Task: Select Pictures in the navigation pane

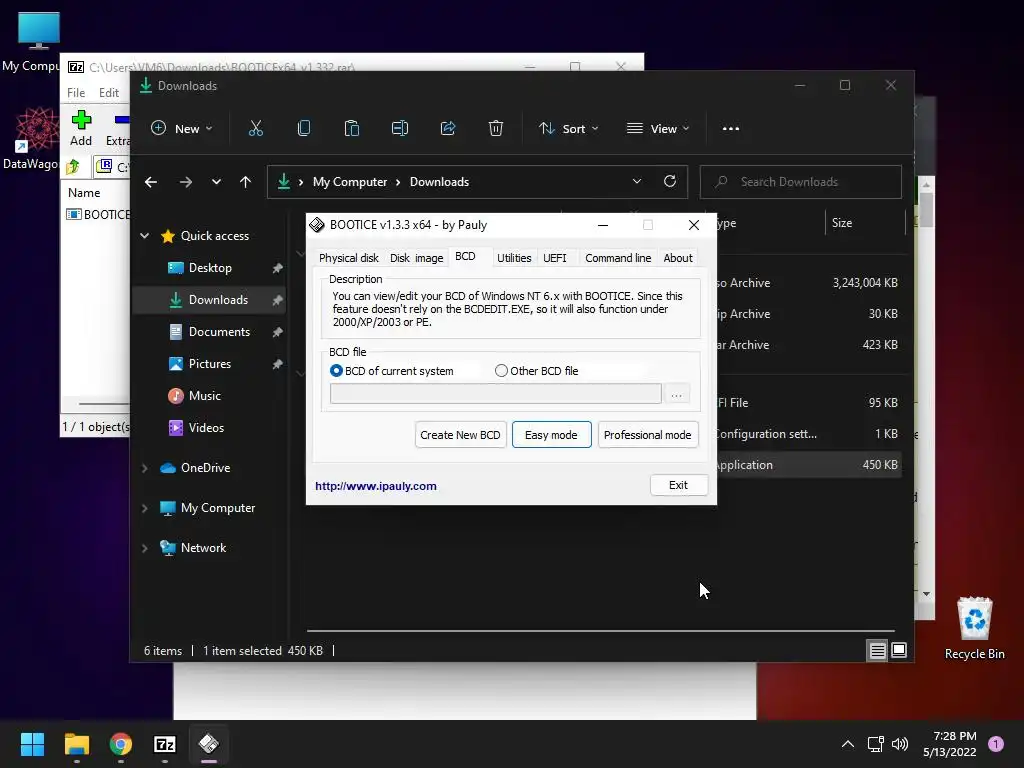Action: tap(209, 364)
